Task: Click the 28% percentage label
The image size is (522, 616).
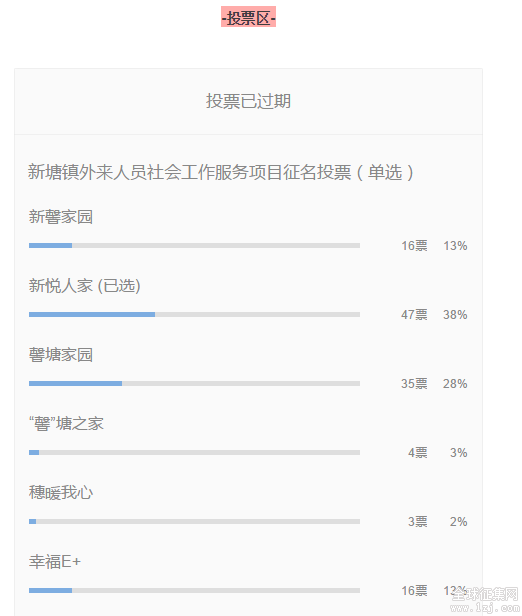Action: coord(455,384)
